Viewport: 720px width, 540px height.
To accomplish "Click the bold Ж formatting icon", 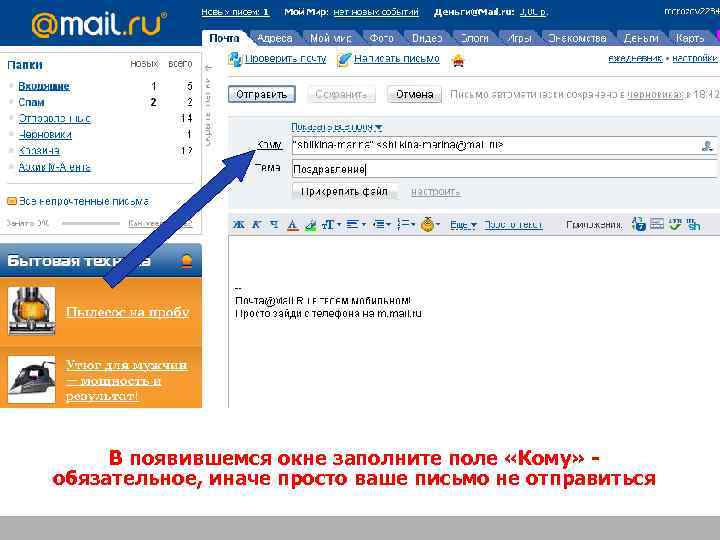I will 238,225.
